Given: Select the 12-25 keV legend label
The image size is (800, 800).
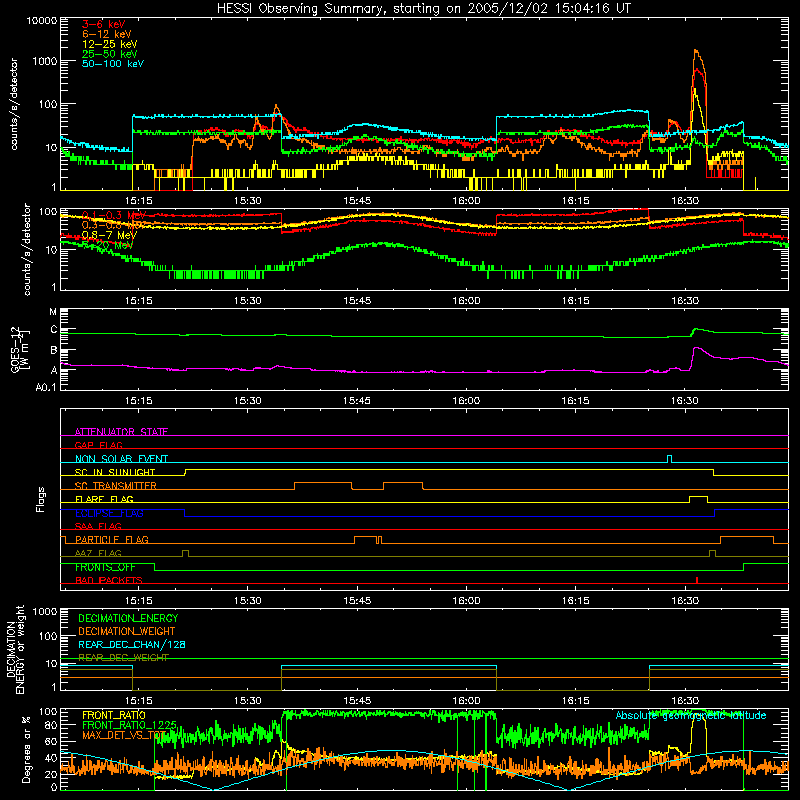Looking at the screenshot, I should tap(109, 44).
